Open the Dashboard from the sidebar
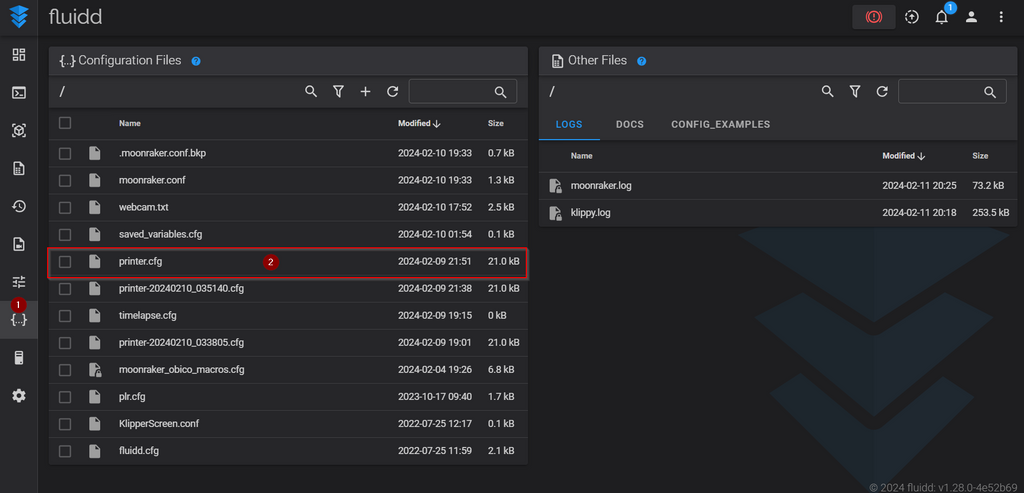This screenshot has width=1024, height=493. [19, 55]
